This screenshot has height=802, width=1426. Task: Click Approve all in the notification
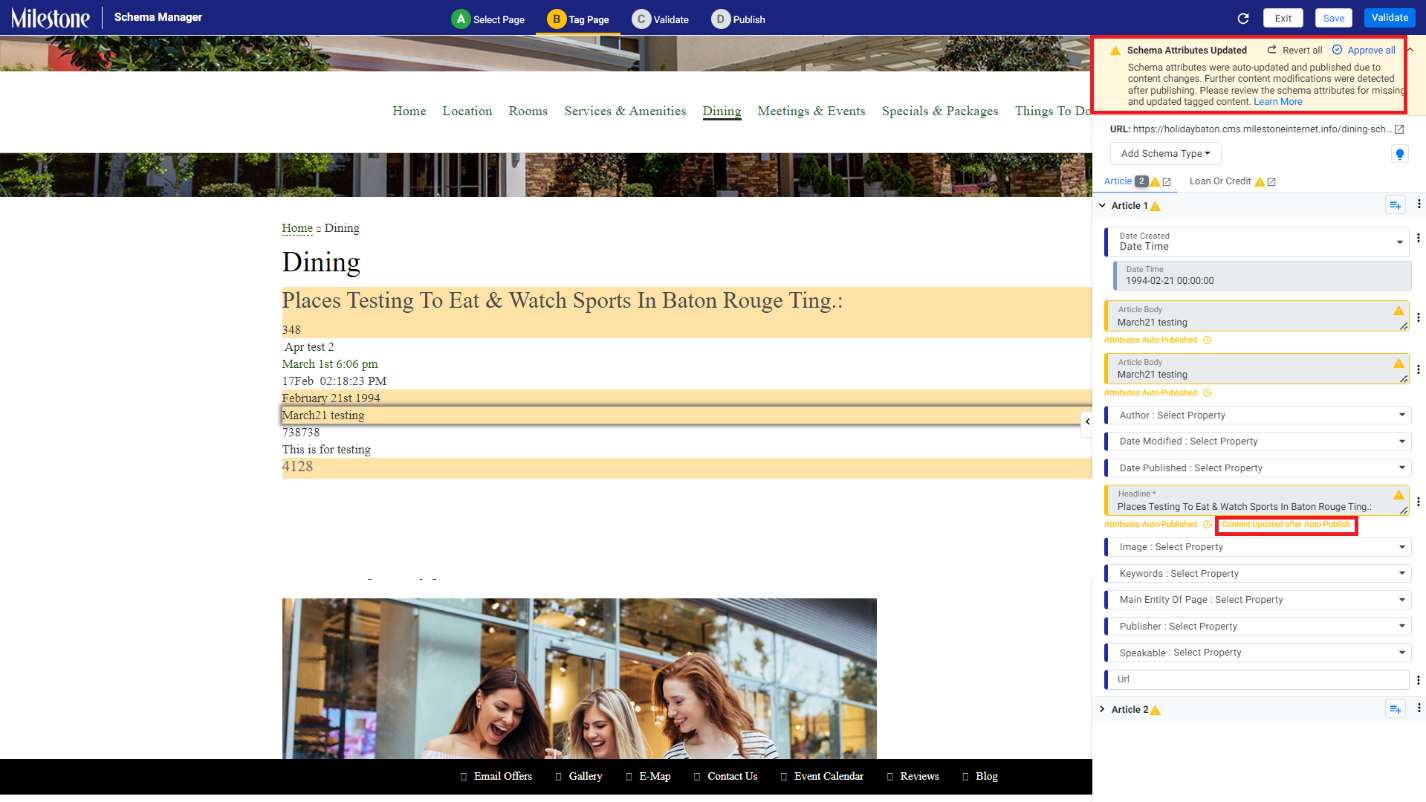1364,50
